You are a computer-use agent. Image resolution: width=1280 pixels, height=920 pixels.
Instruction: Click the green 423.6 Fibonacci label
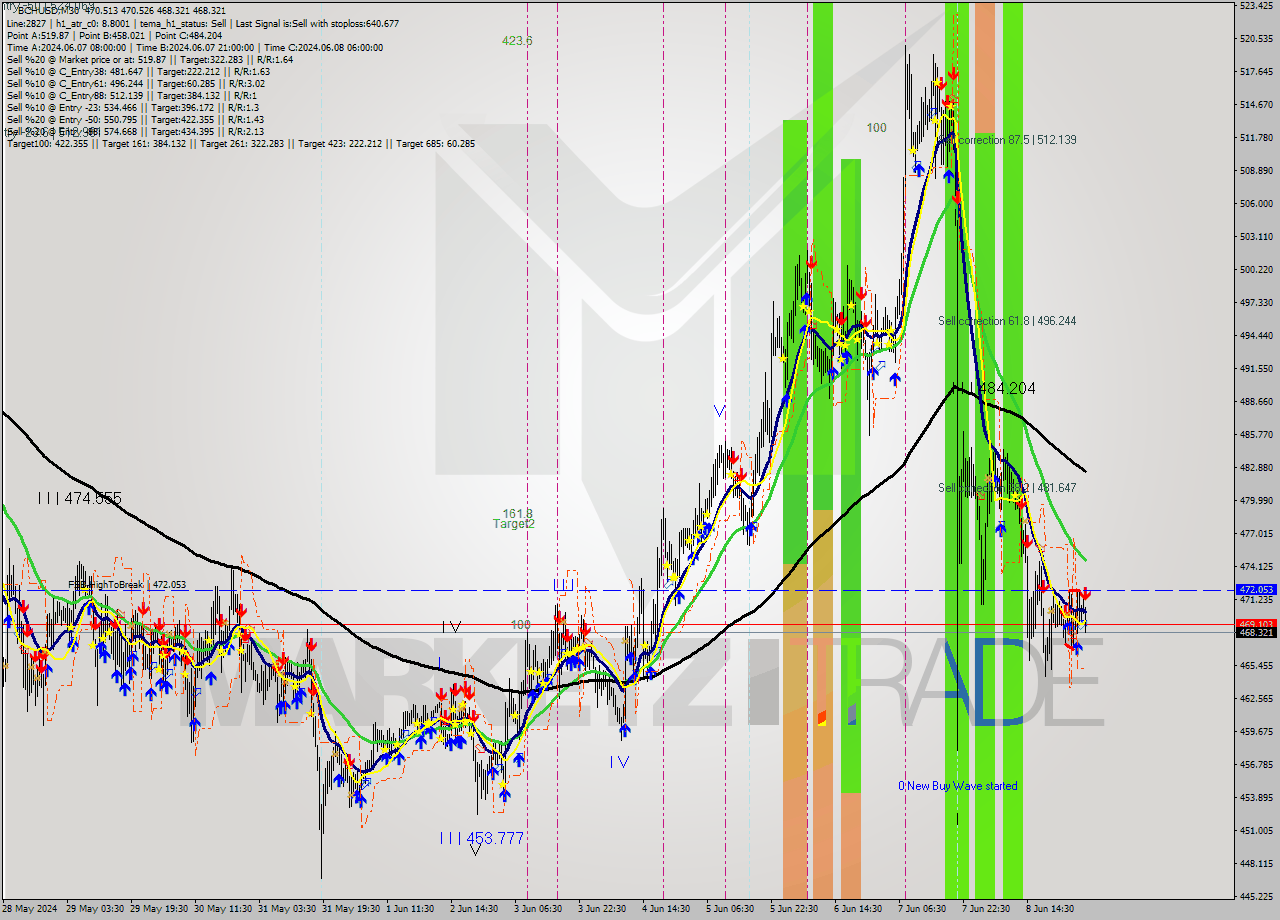click(x=517, y=41)
